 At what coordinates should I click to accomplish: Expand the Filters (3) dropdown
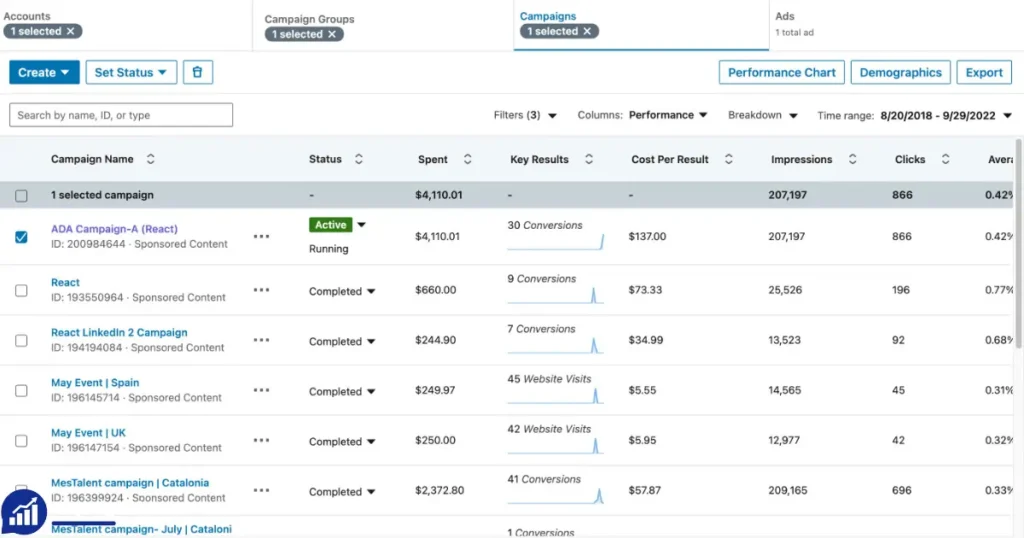[525, 116]
